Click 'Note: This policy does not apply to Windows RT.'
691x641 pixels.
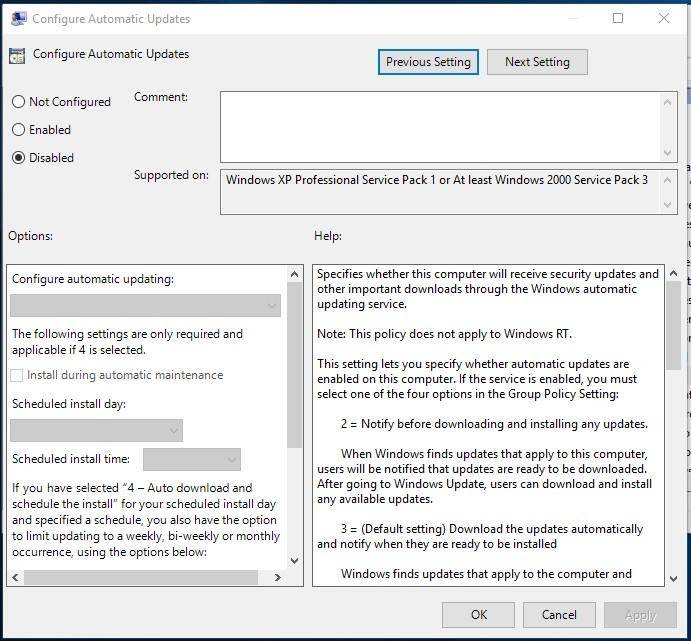[444, 334]
